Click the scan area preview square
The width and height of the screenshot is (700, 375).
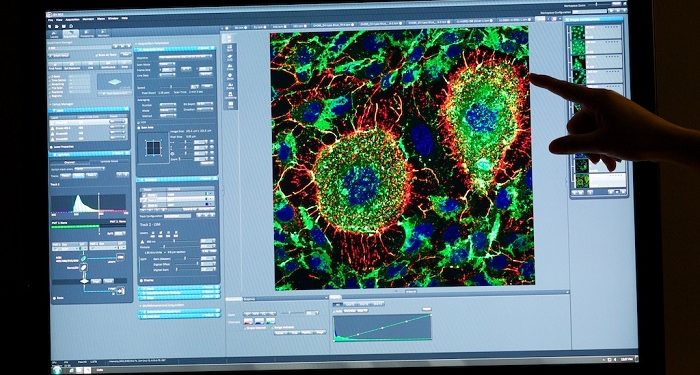[153, 148]
